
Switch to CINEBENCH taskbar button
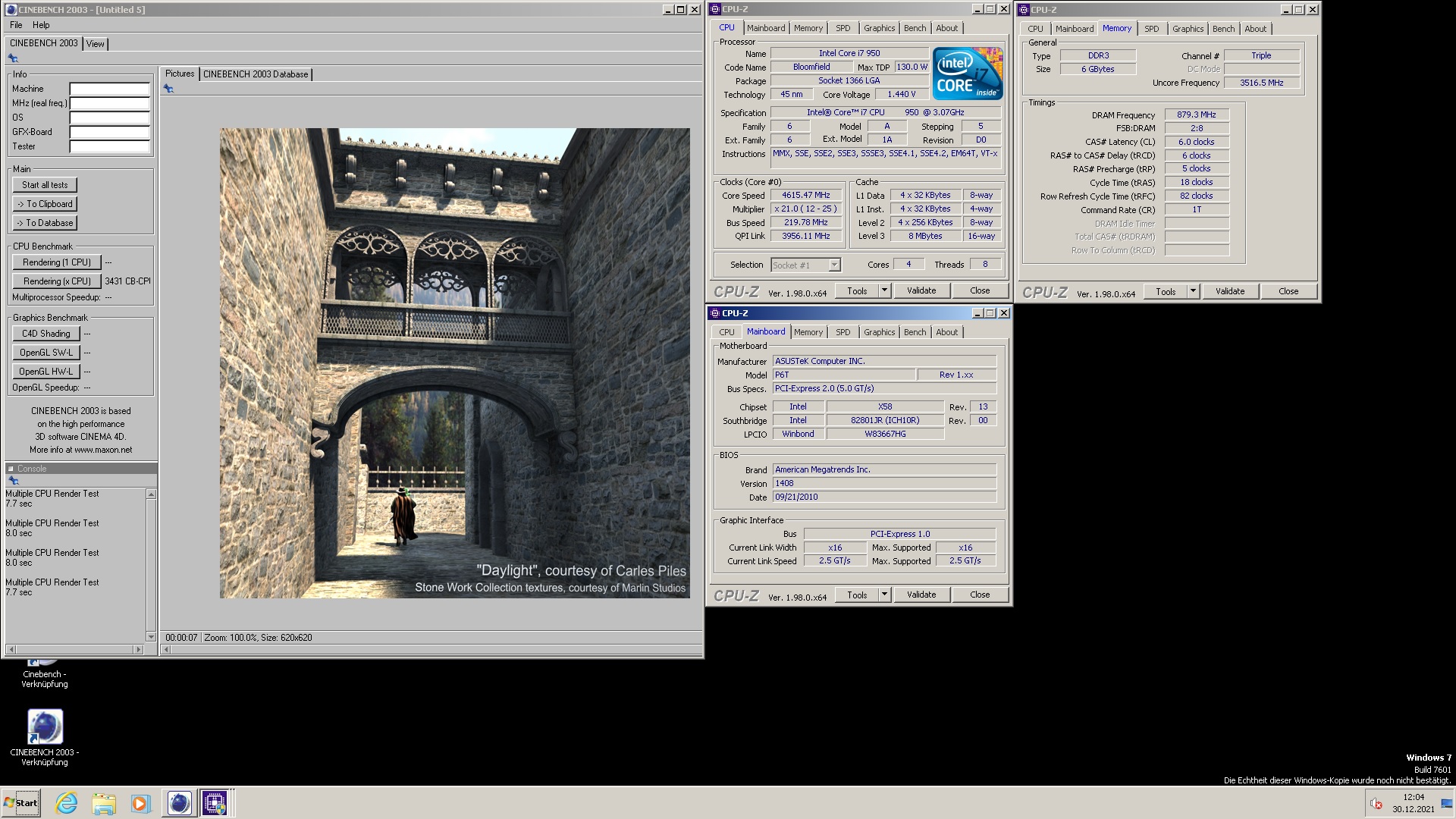179,803
